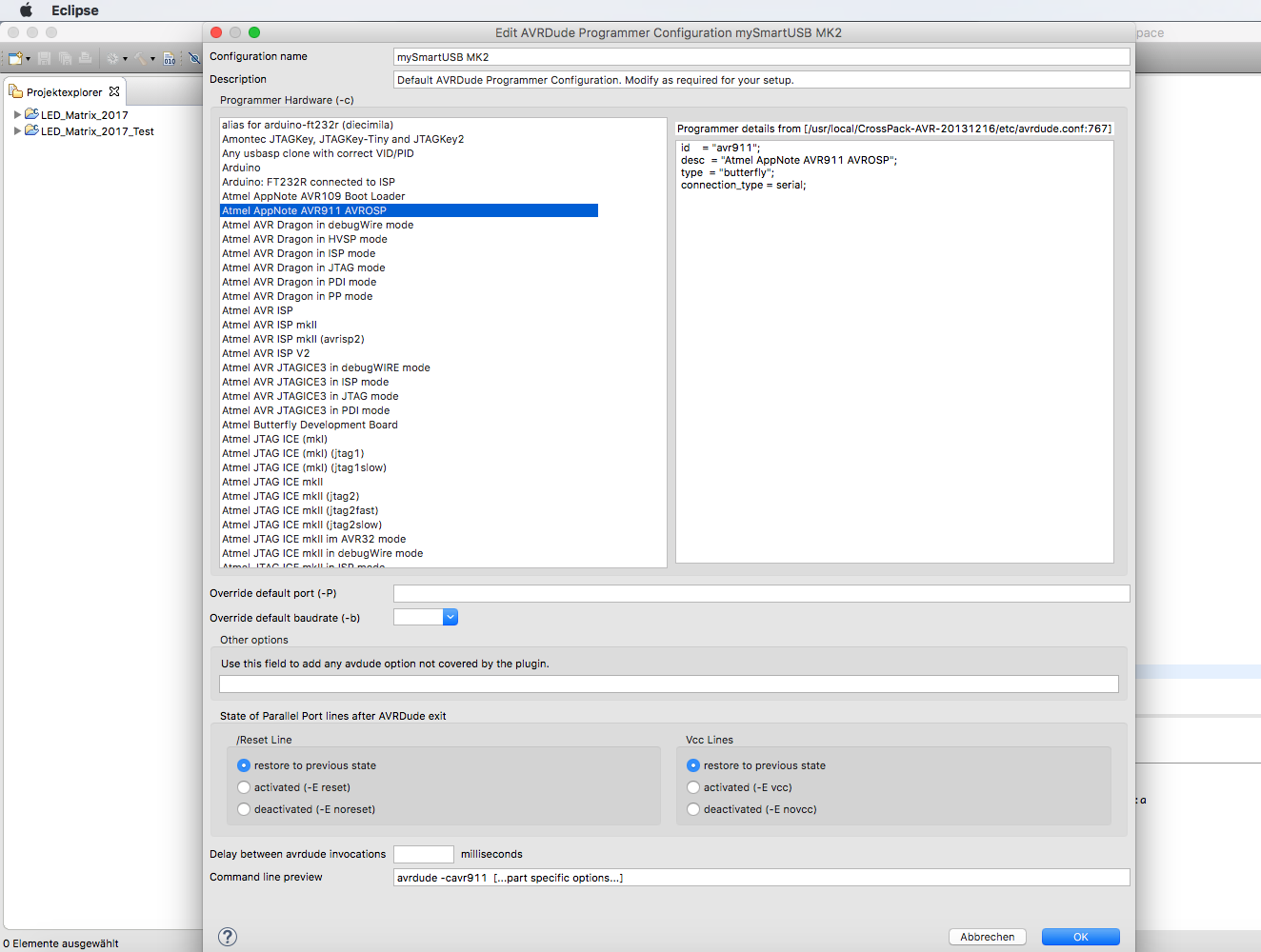Select 'Atmel AVR Dragon in PDI mode'
This screenshot has height=952, width=1261.
tap(299, 282)
